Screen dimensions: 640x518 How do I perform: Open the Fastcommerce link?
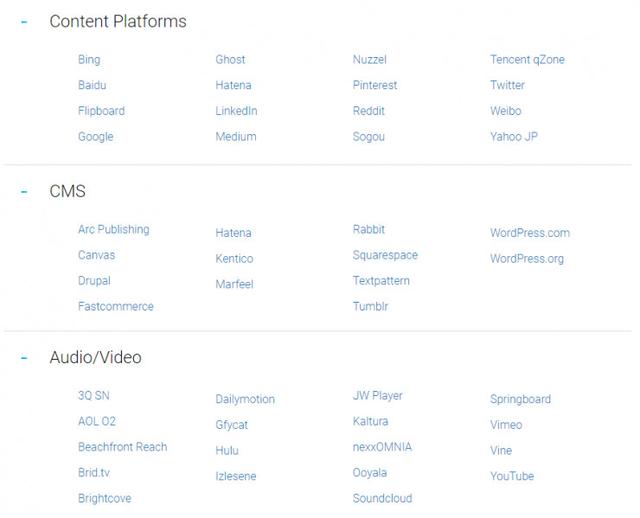[116, 307]
